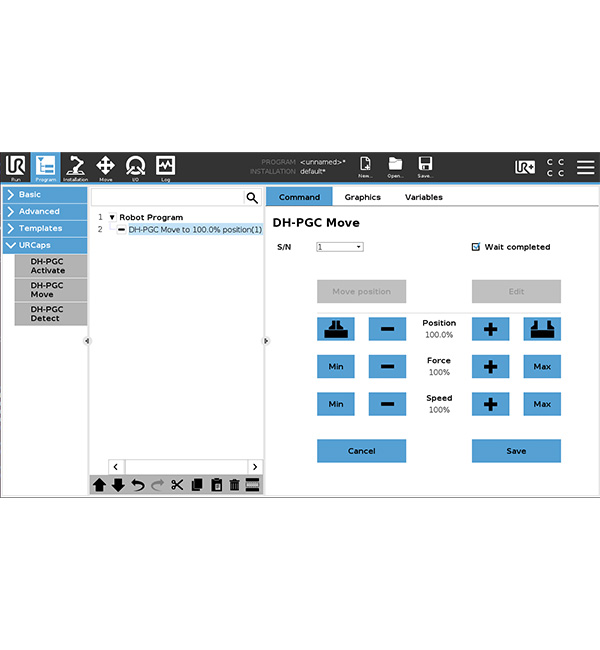The height and width of the screenshot is (650, 600).
Task: Insert a DH-PGC Detect node
Action: tap(51, 314)
